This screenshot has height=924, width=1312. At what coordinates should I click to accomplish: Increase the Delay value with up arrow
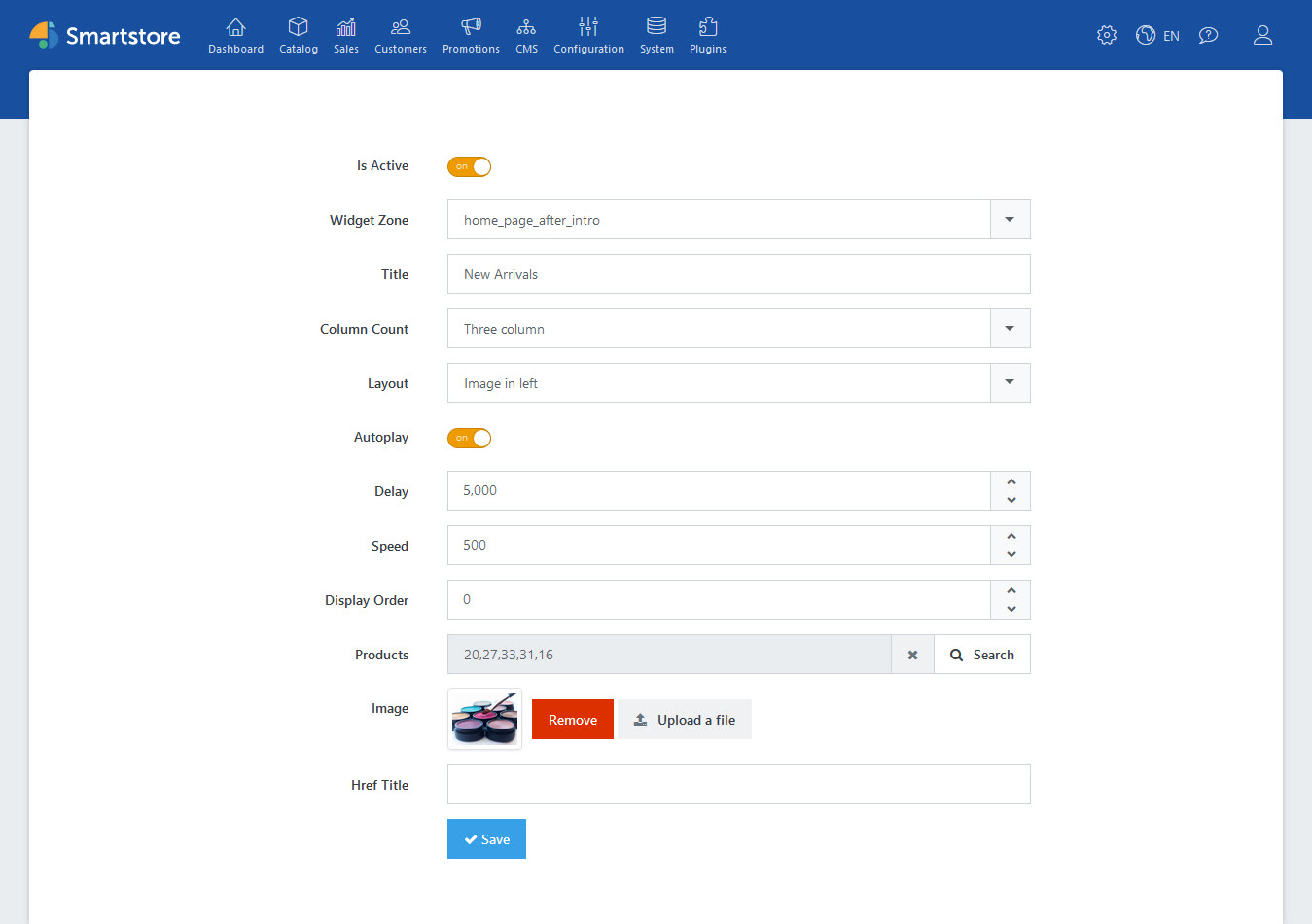pyautogui.click(x=1011, y=481)
